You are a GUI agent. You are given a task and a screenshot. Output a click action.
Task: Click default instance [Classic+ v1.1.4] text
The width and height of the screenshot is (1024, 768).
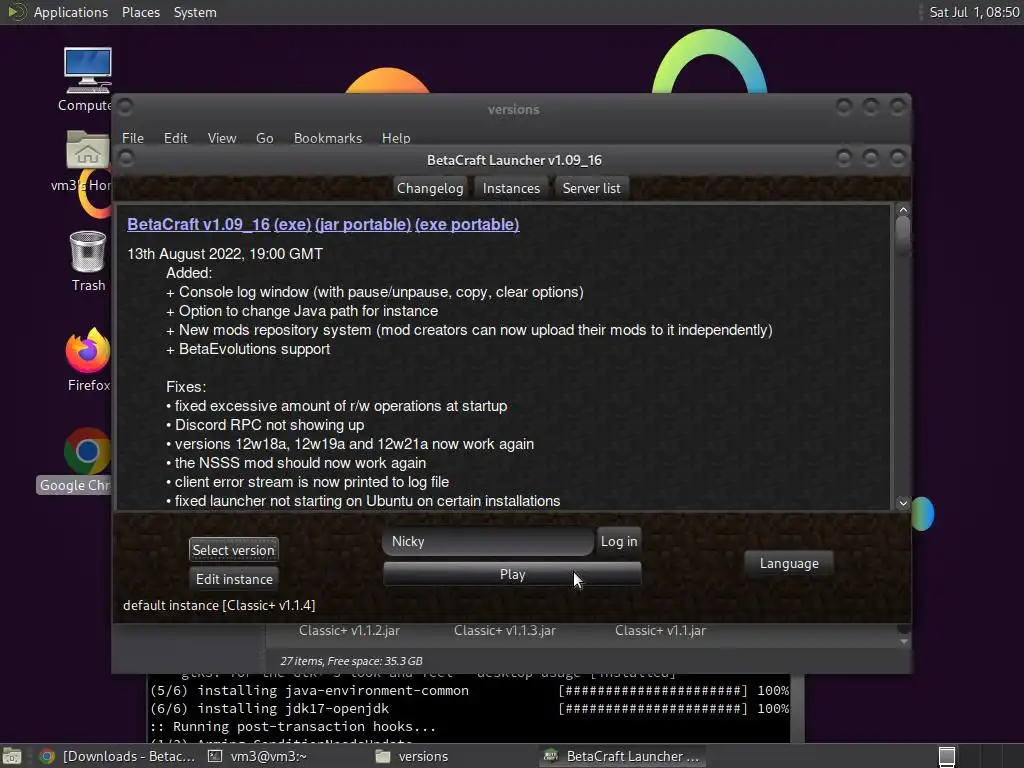click(219, 605)
